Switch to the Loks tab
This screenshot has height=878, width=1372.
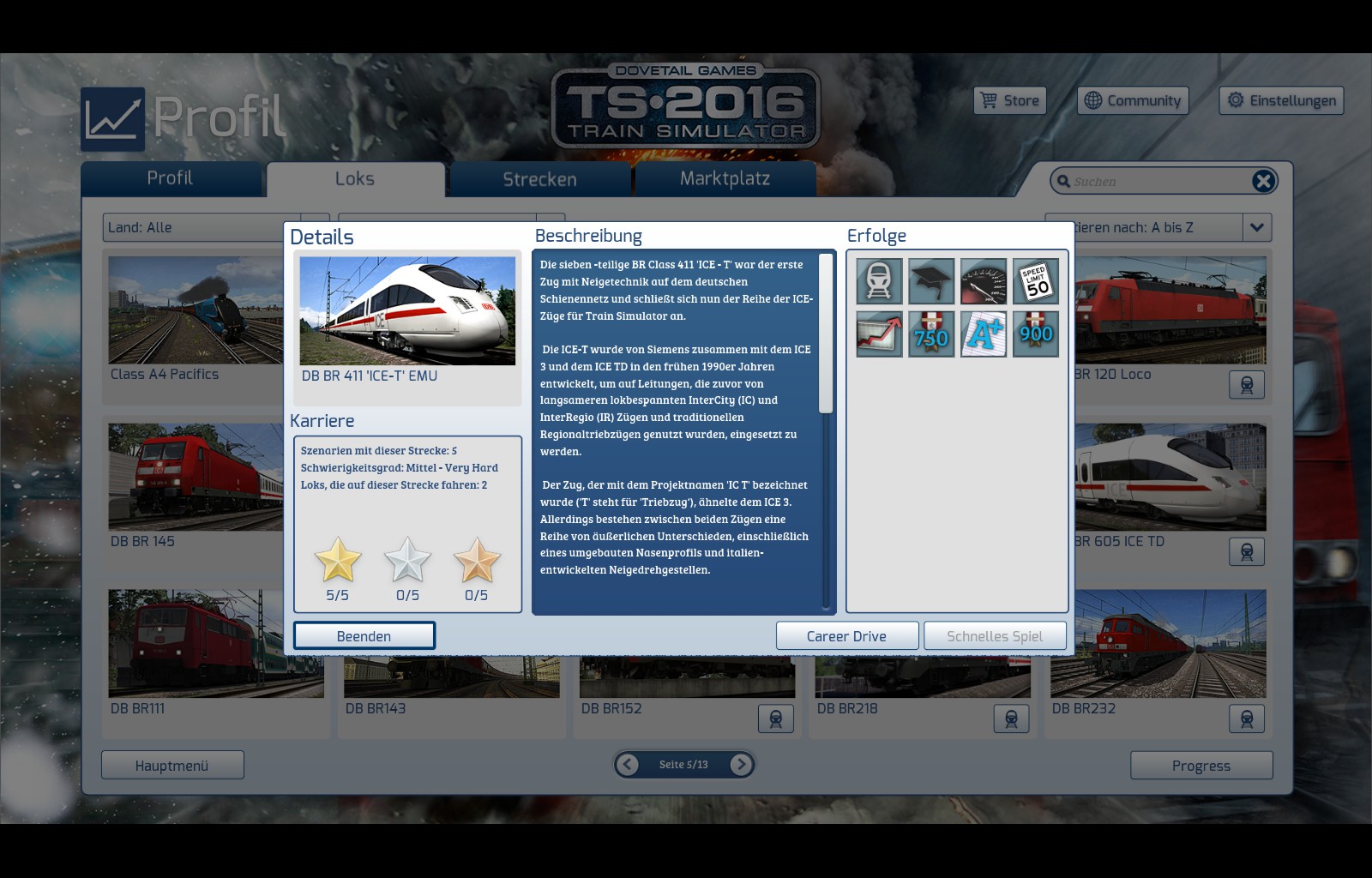point(355,179)
